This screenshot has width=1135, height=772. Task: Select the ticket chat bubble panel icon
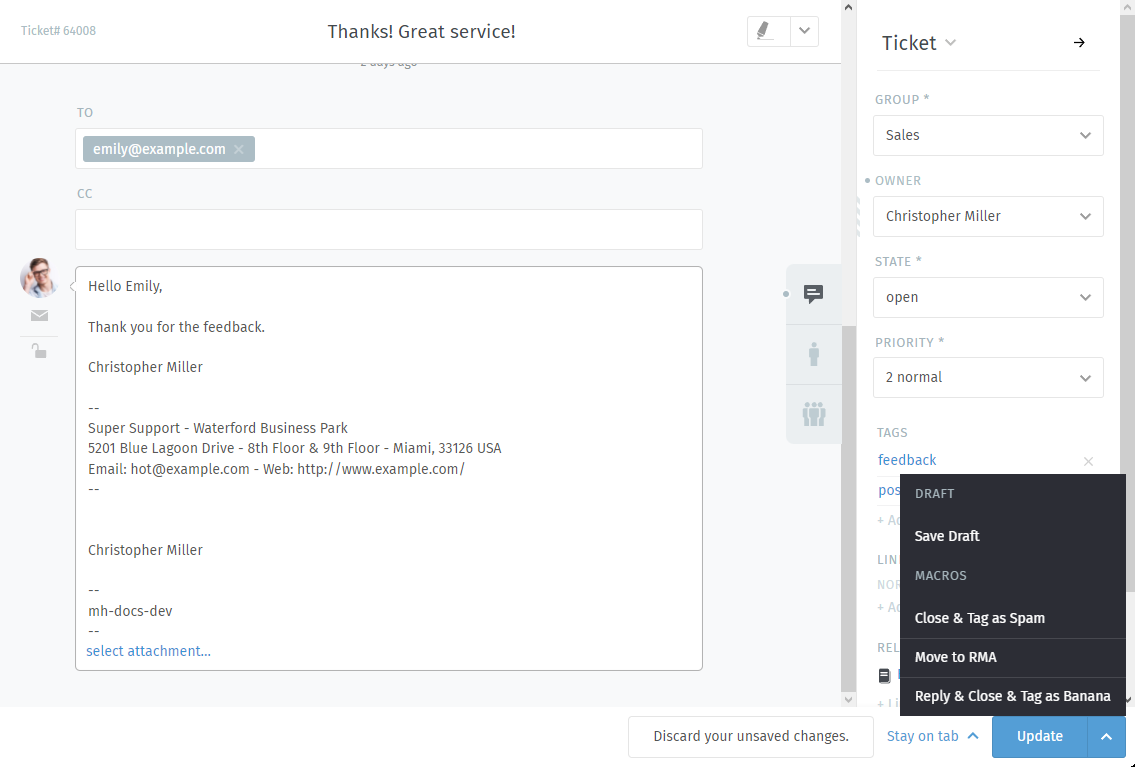click(813, 294)
